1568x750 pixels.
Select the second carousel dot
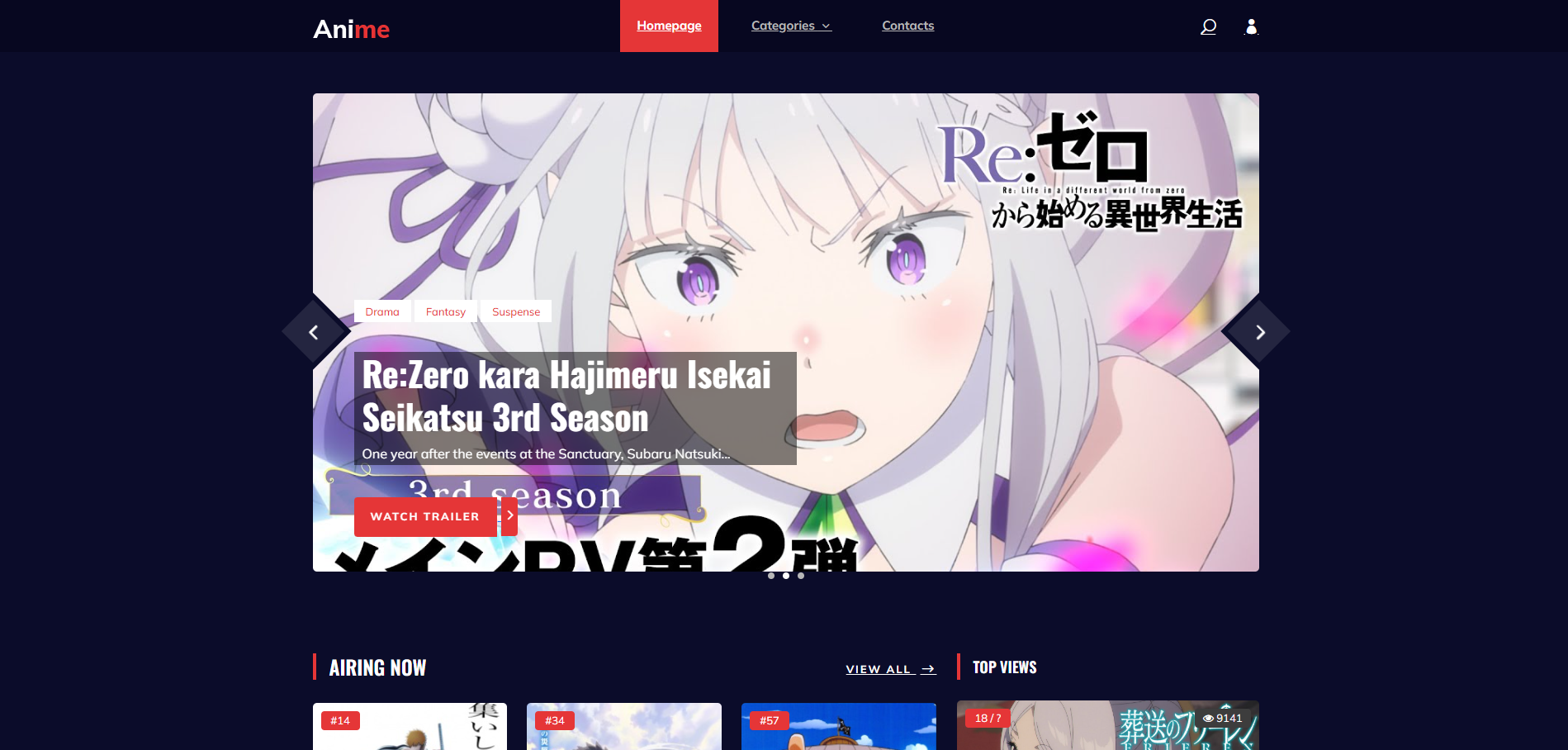coord(786,576)
